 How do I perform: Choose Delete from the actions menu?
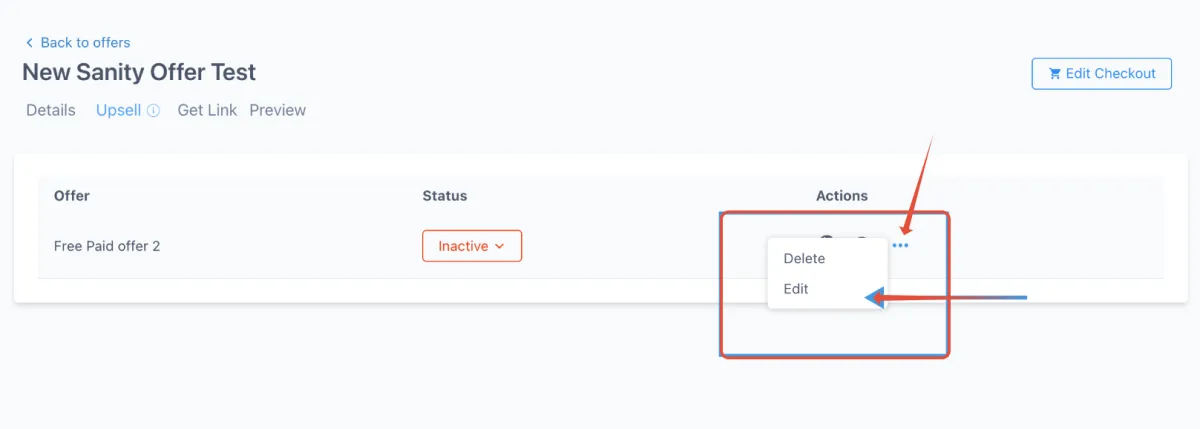pos(804,258)
